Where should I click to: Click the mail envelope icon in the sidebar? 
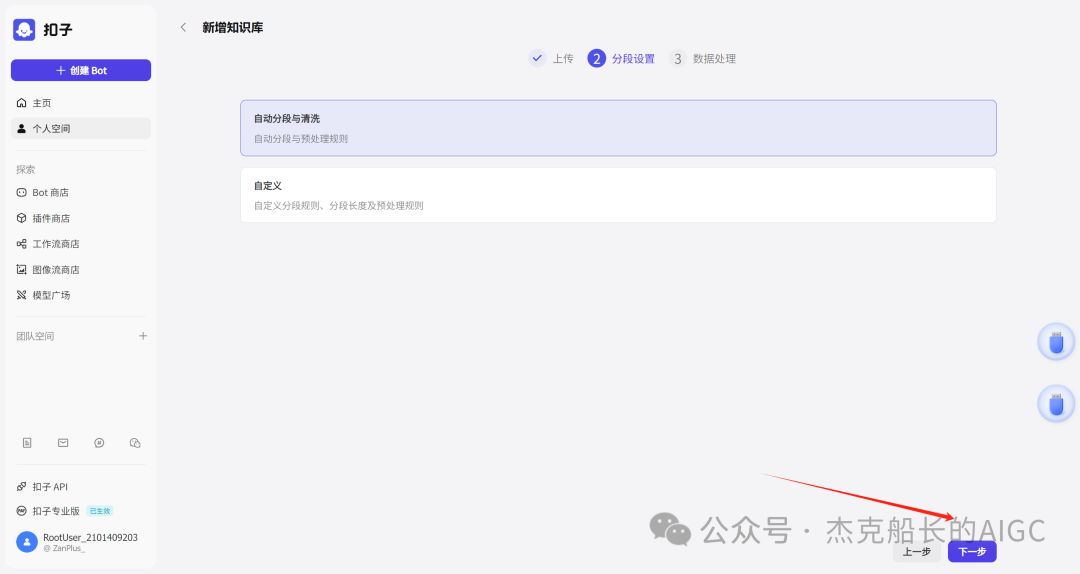click(x=63, y=442)
